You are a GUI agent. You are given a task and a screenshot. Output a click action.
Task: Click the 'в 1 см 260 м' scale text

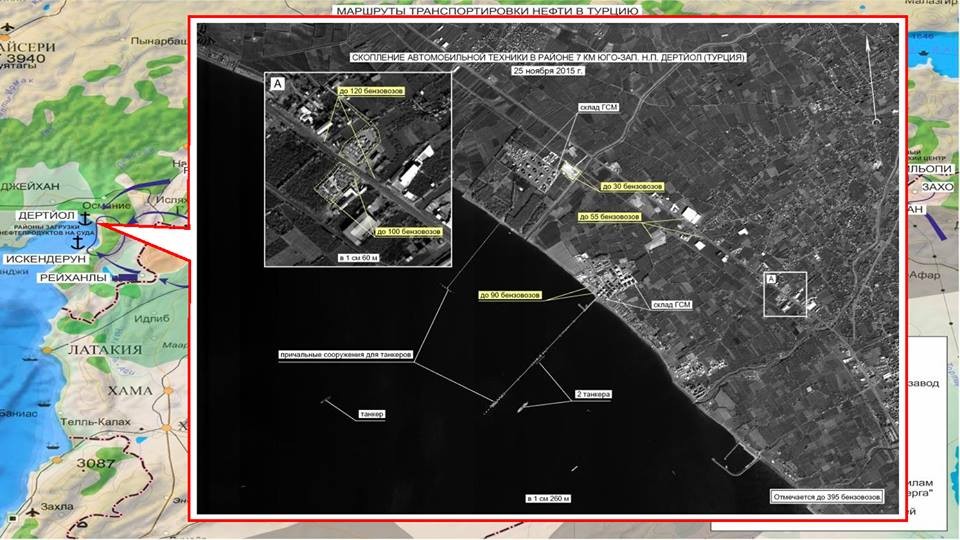pyautogui.click(x=547, y=497)
